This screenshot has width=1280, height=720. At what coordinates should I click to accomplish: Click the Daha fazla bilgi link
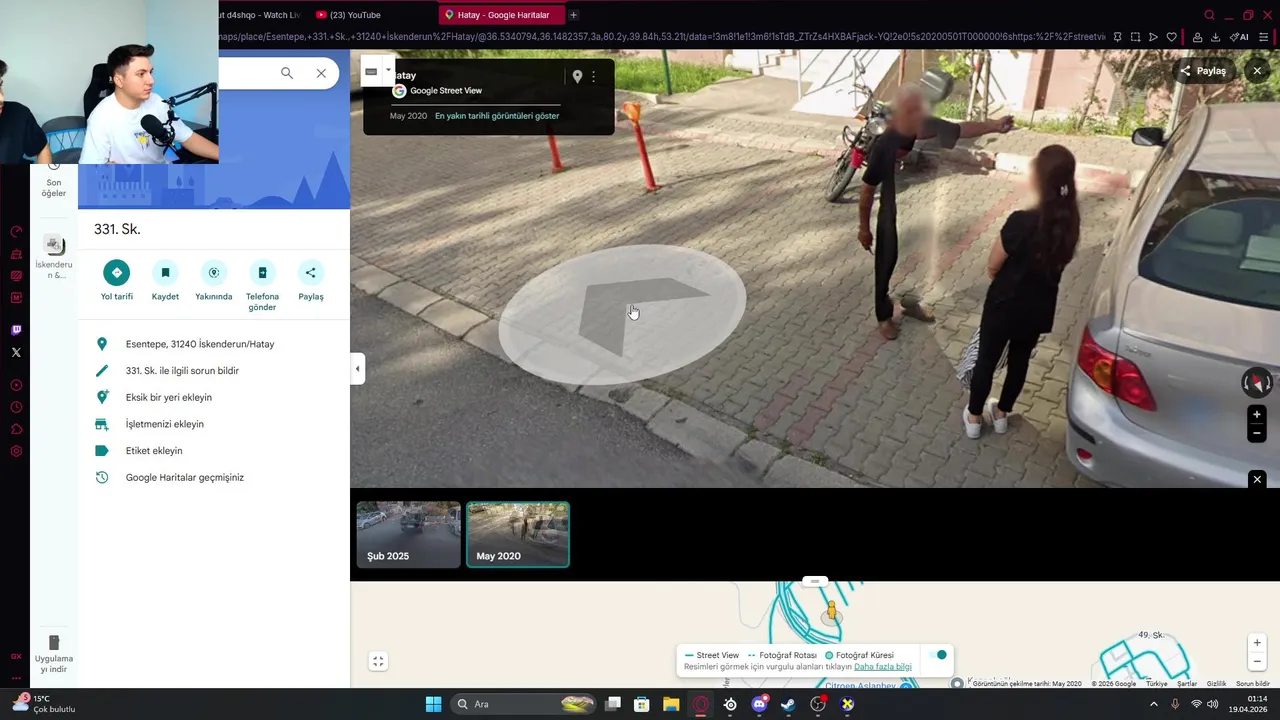pos(883,667)
